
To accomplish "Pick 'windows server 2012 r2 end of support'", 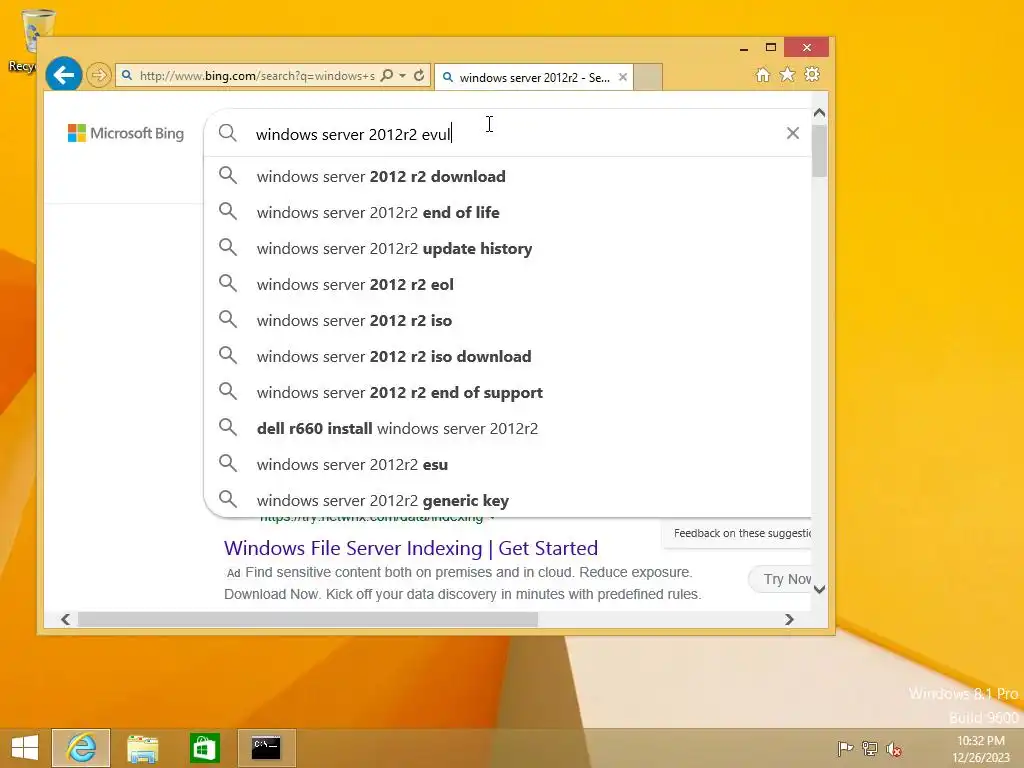I will [x=508, y=392].
